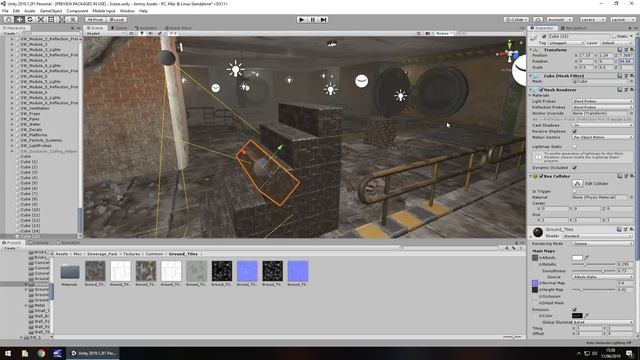Open the Cast Shadows dropdown

(x=602, y=125)
